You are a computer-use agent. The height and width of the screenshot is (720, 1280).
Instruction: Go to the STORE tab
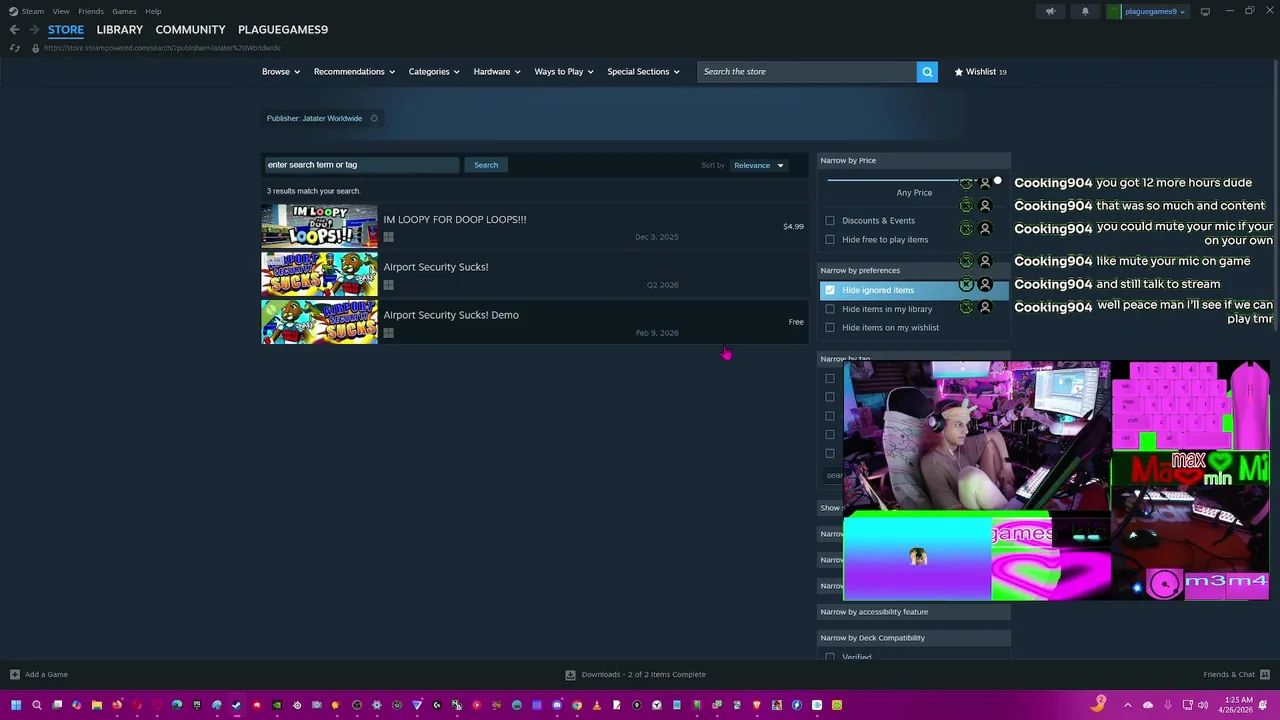click(x=66, y=30)
